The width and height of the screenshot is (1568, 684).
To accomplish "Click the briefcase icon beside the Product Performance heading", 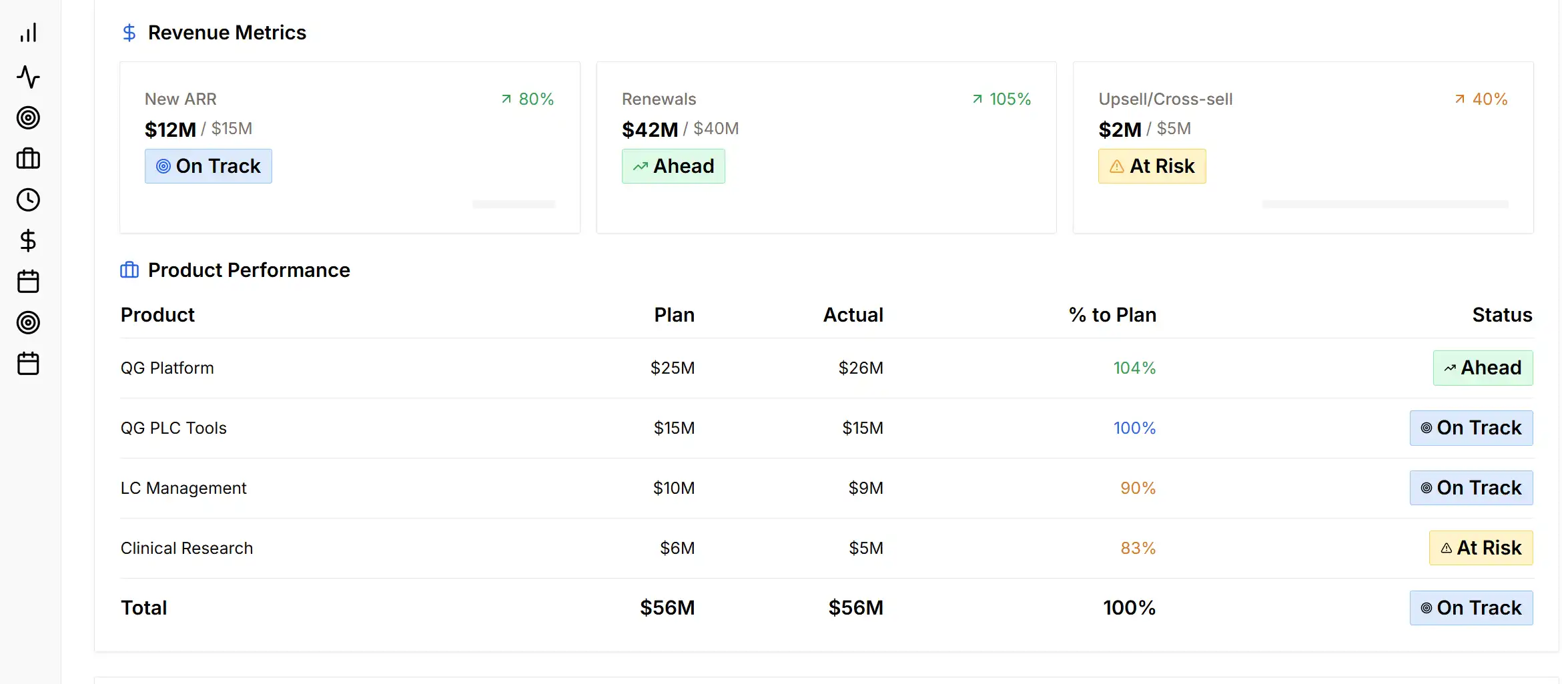I will click(x=129, y=270).
